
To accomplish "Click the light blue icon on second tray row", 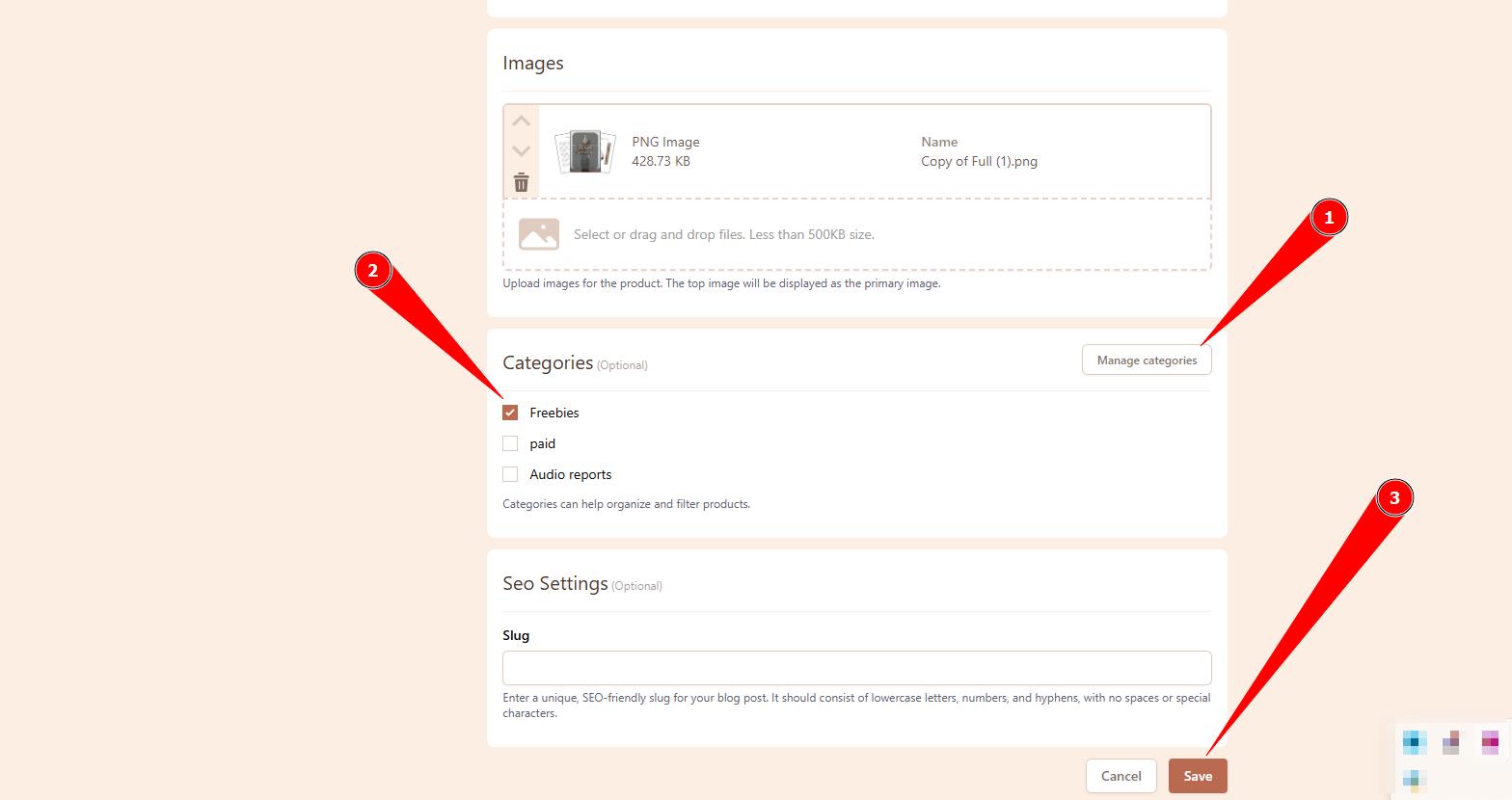I will click(1414, 779).
